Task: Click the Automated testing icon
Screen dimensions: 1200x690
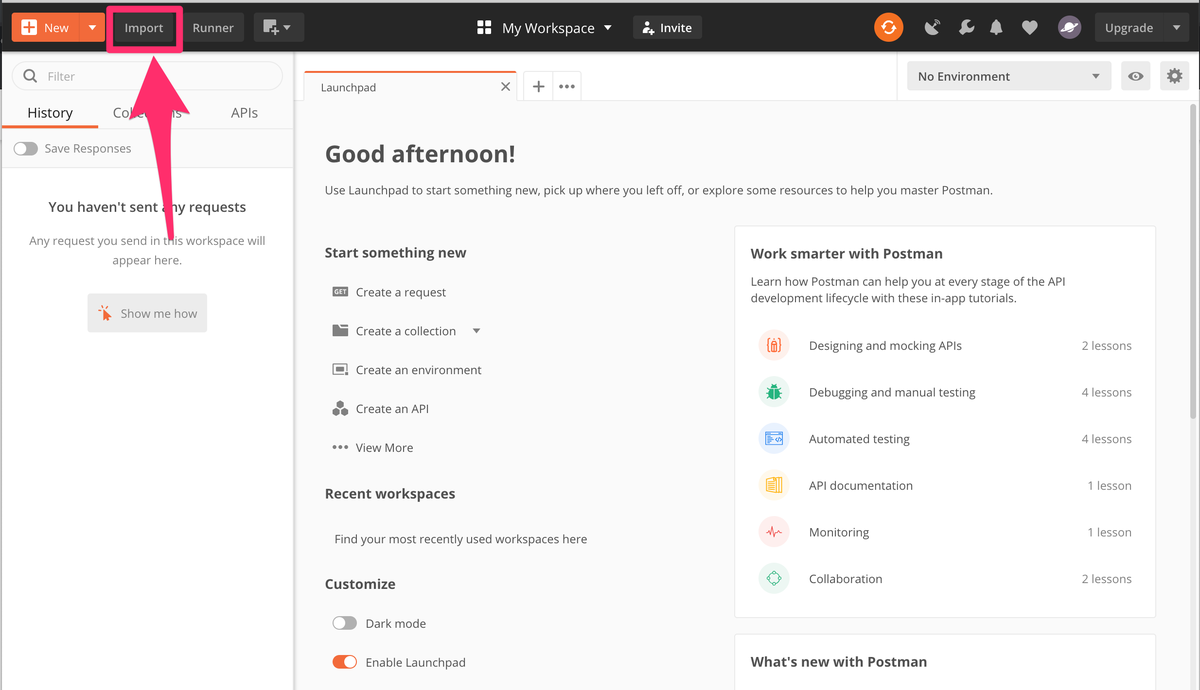Action: tap(774, 439)
